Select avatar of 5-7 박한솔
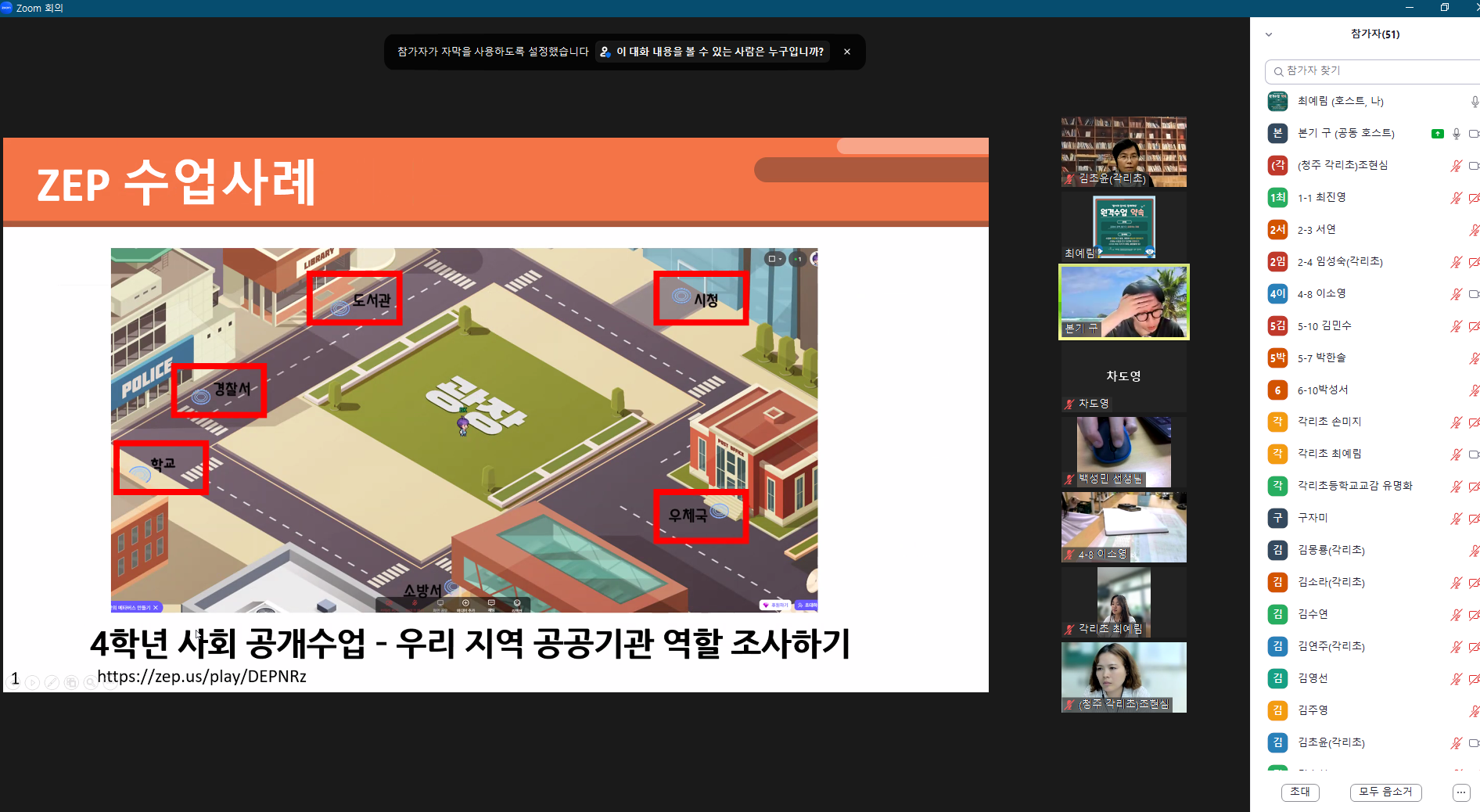Screen dimensions: 1480x812 coord(1277,357)
